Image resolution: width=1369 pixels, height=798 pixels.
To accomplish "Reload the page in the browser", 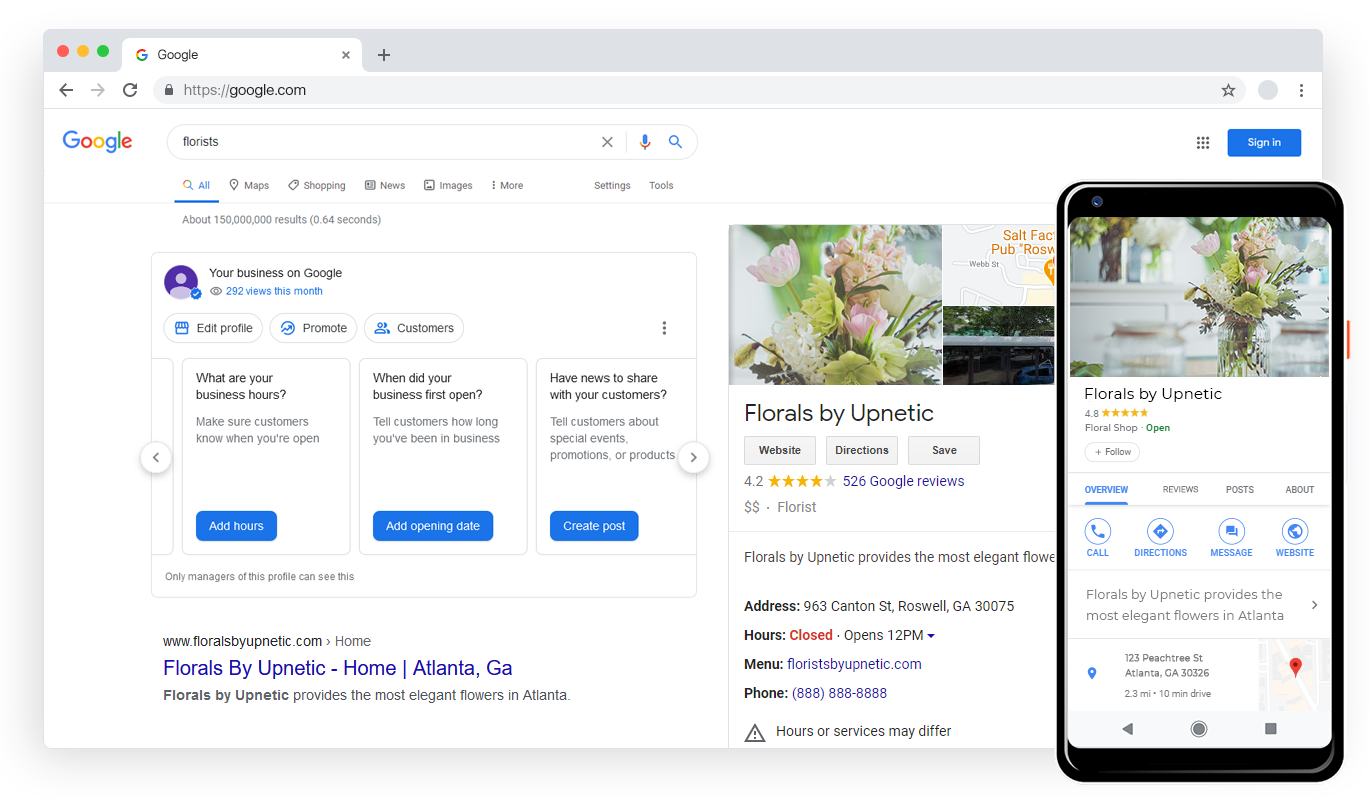I will [x=130, y=90].
